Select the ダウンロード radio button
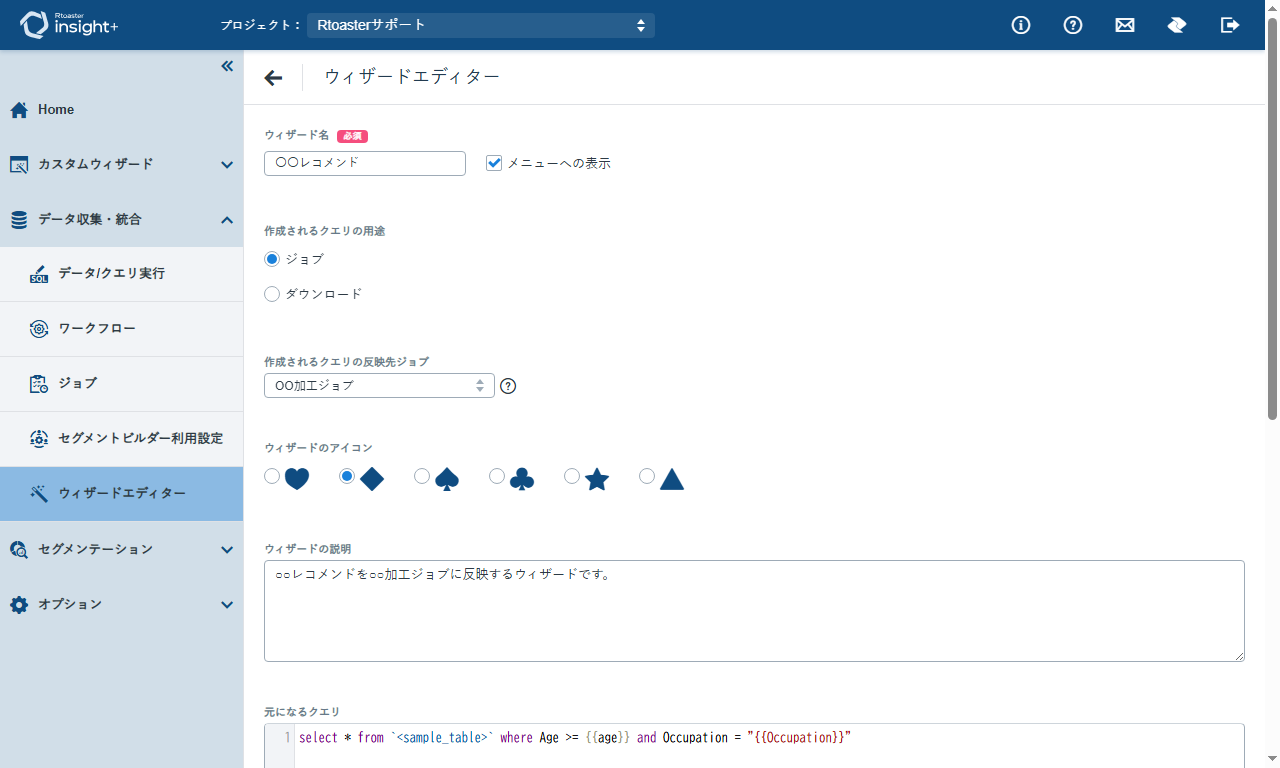This screenshot has height=768, width=1280. (272, 294)
